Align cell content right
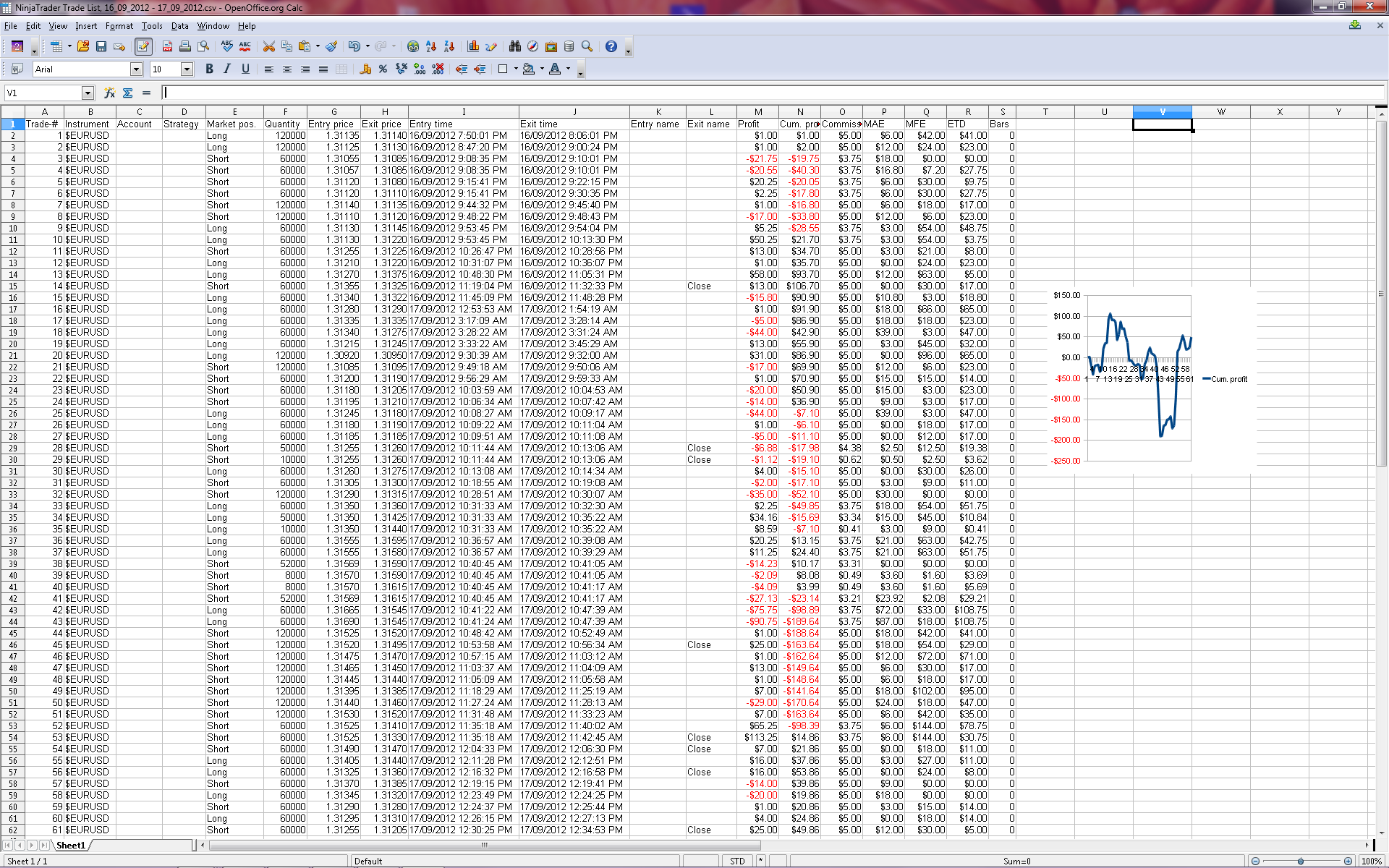Viewport: 1389px width, 868px height. click(305, 69)
